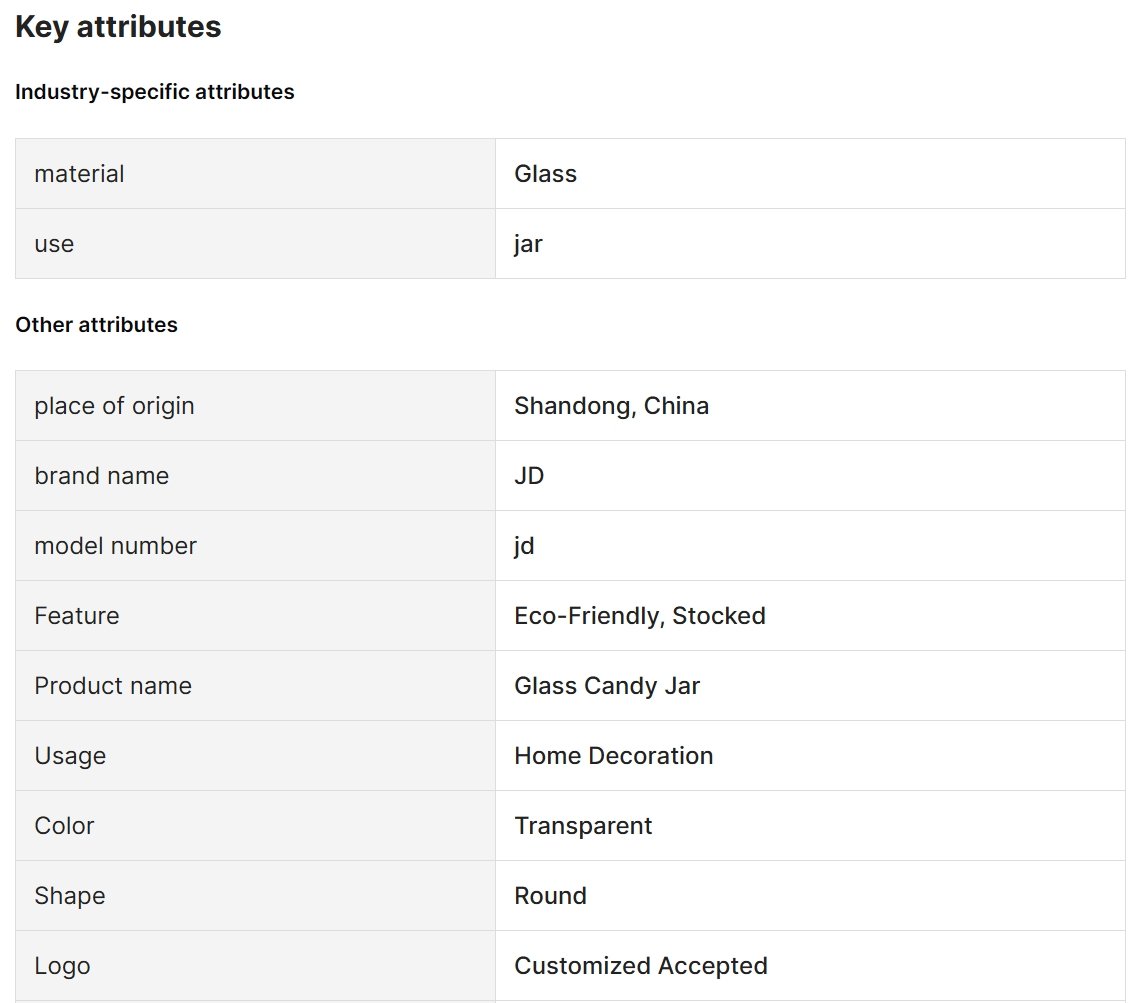
Task: Click the use attribute label
Action: [54, 244]
